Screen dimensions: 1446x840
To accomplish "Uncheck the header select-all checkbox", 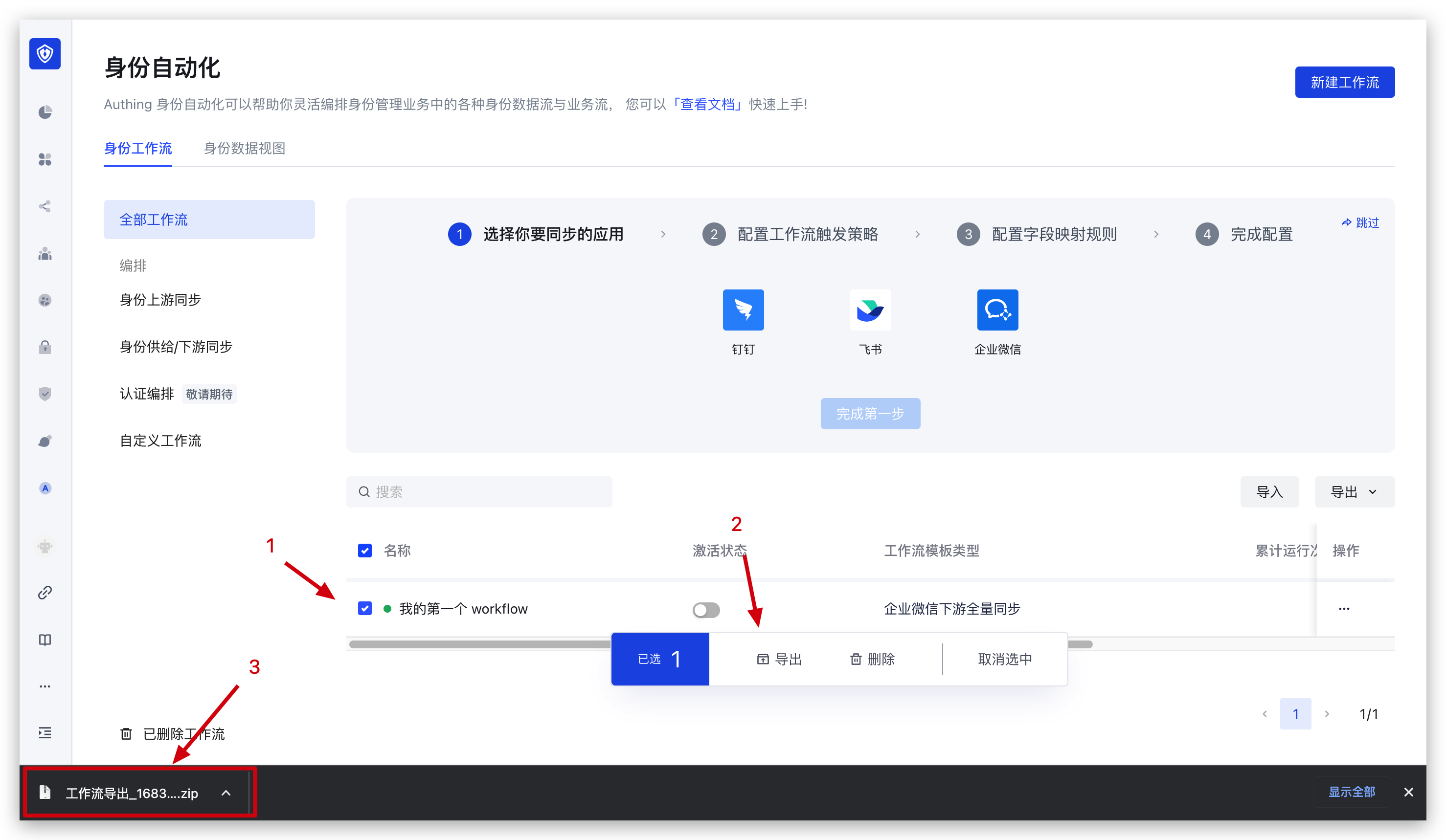I will tap(365, 551).
